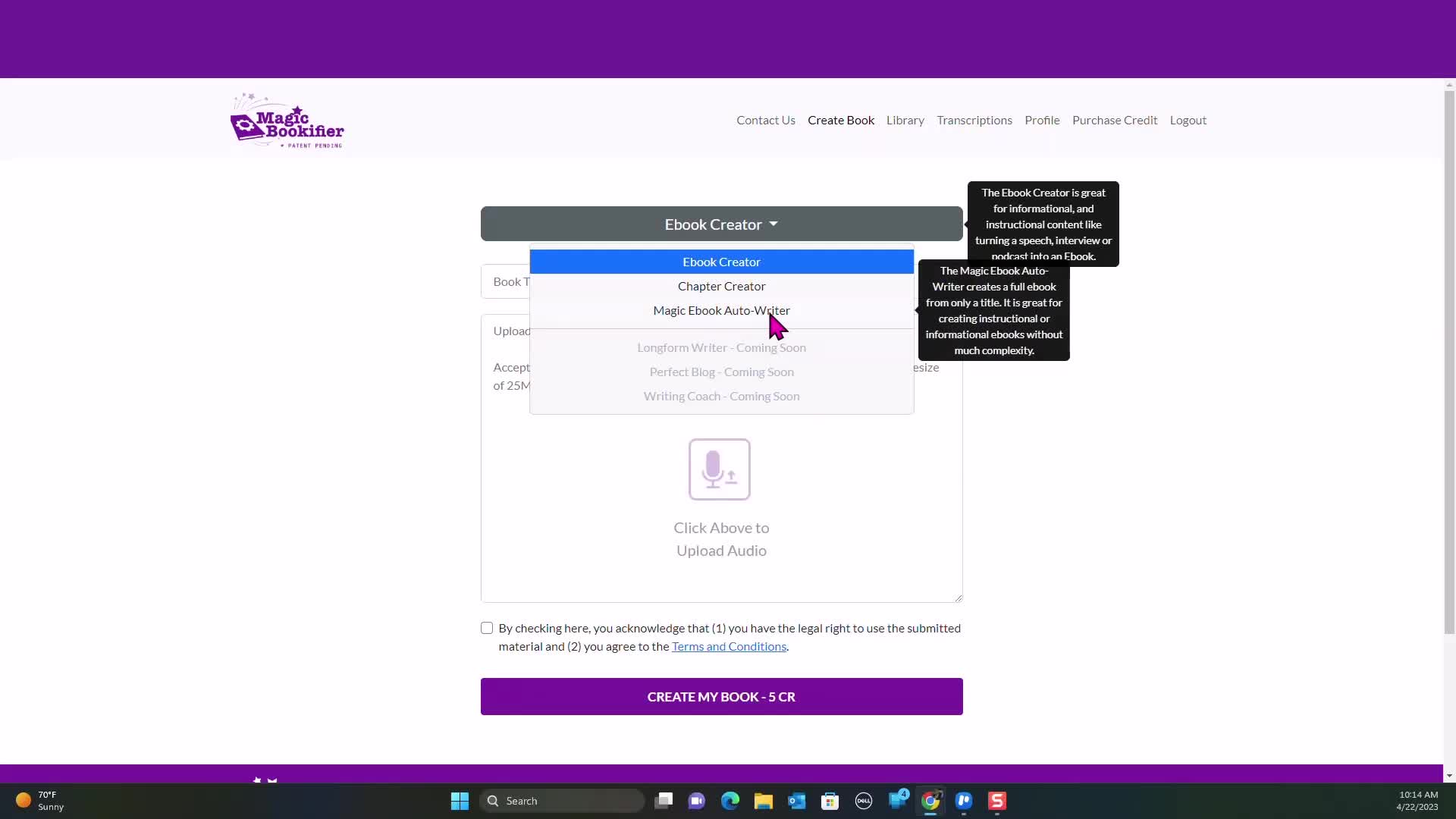Click Longform Writer - Coming Soon item
The width and height of the screenshot is (1456, 819).
coord(722,347)
